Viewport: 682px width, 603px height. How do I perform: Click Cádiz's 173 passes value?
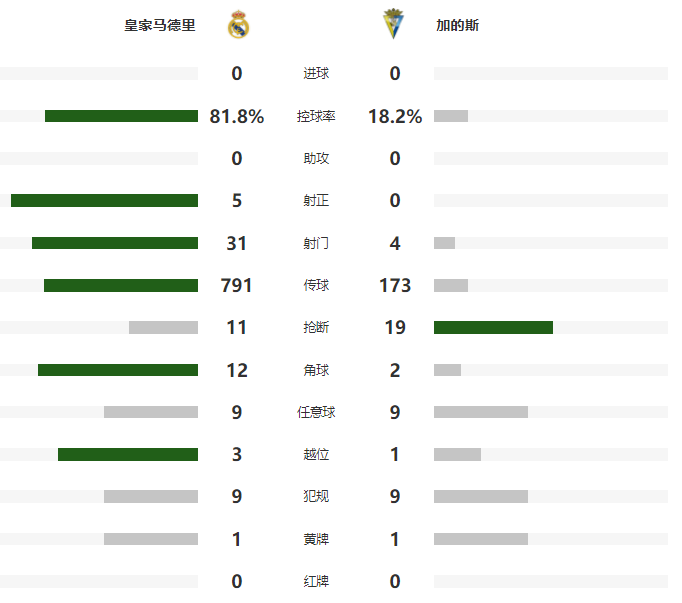pos(395,285)
